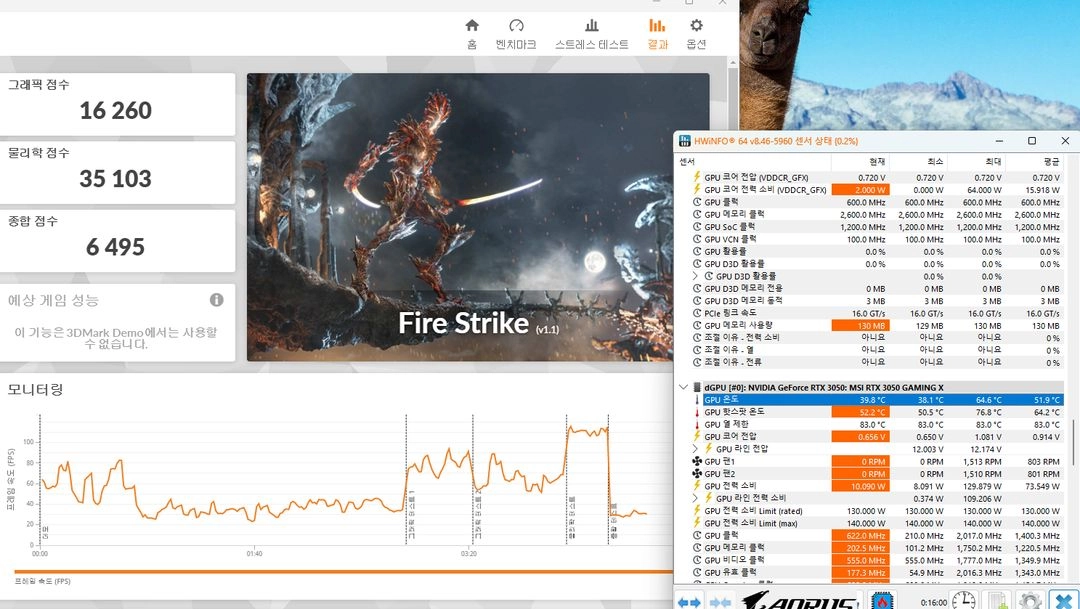Viewport: 1080px width, 609px height.
Task: Click orange 52.2 °C hotspot value cell
Action: (x=860, y=412)
